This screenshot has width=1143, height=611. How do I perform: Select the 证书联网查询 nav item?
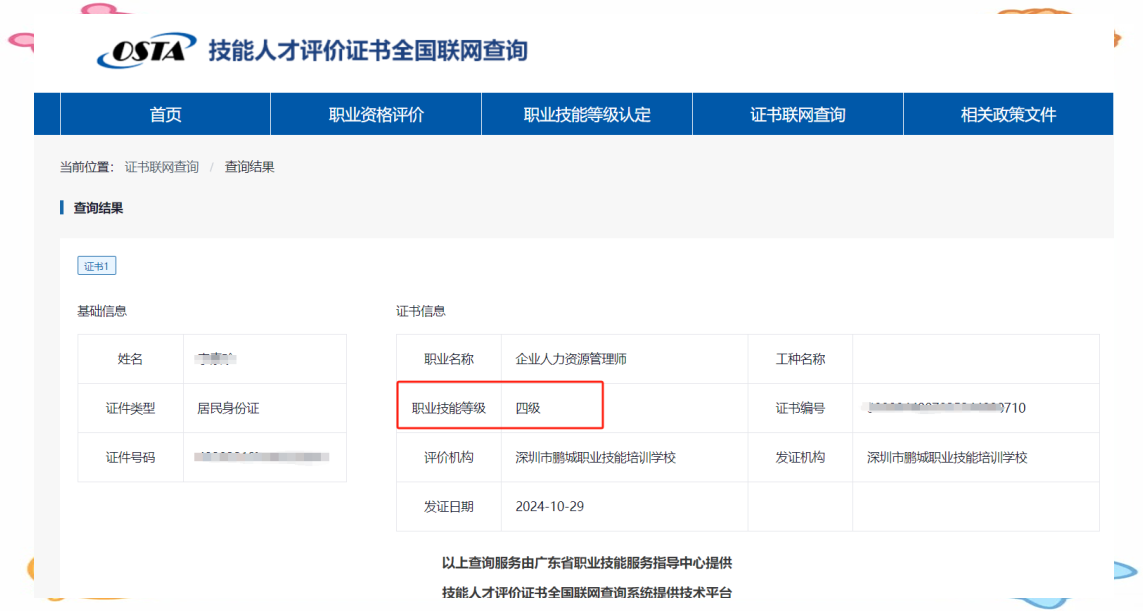coord(797,114)
